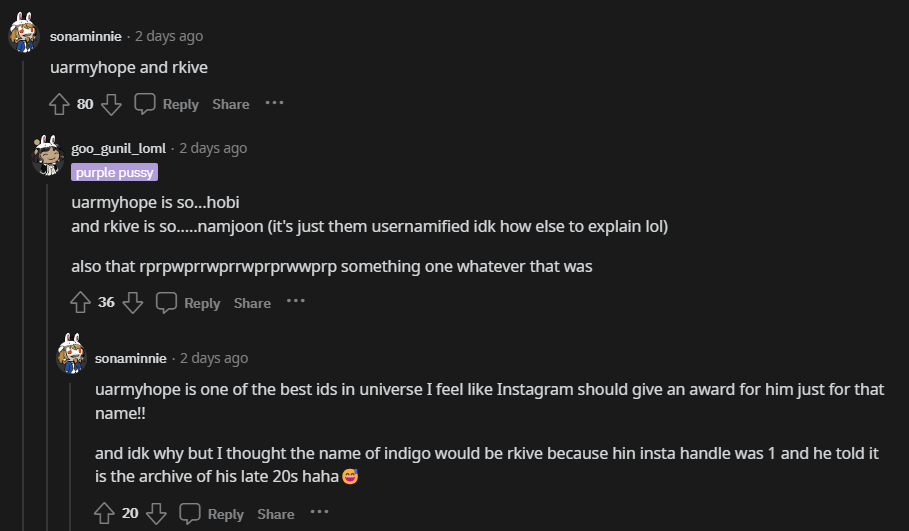Open more options on the 80-point comment

click(275, 103)
